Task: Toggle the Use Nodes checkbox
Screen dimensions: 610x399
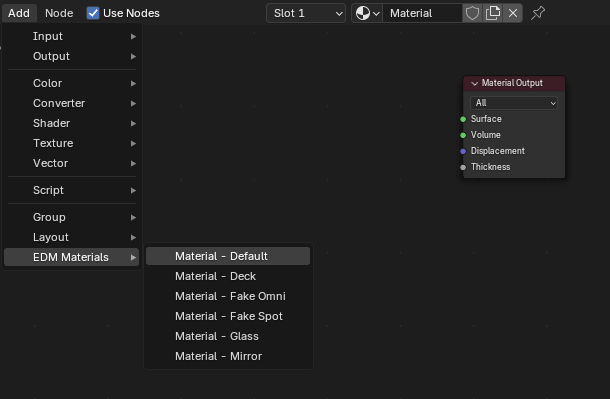Action: pos(93,13)
